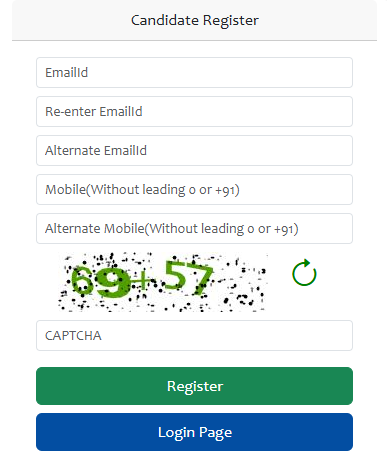Click the green number 69 in the captcha

100,281
